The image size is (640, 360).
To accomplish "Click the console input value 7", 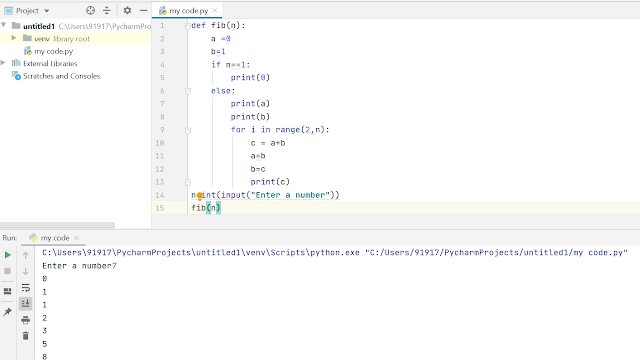I will [114, 266].
